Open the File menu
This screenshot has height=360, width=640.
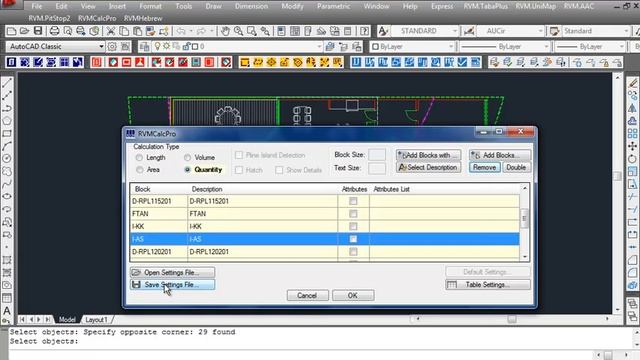37,6
